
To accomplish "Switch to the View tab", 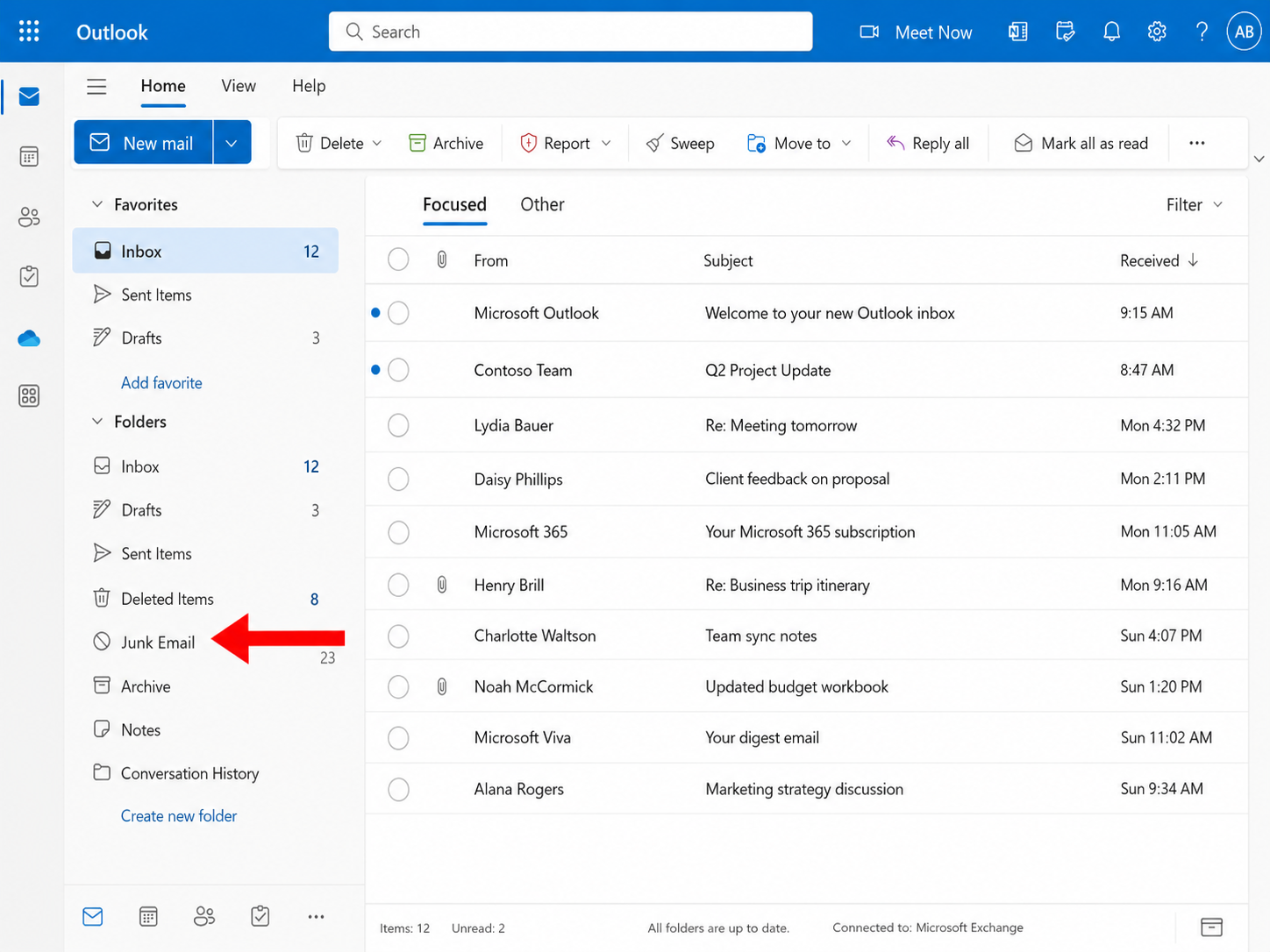I will pos(239,86).
